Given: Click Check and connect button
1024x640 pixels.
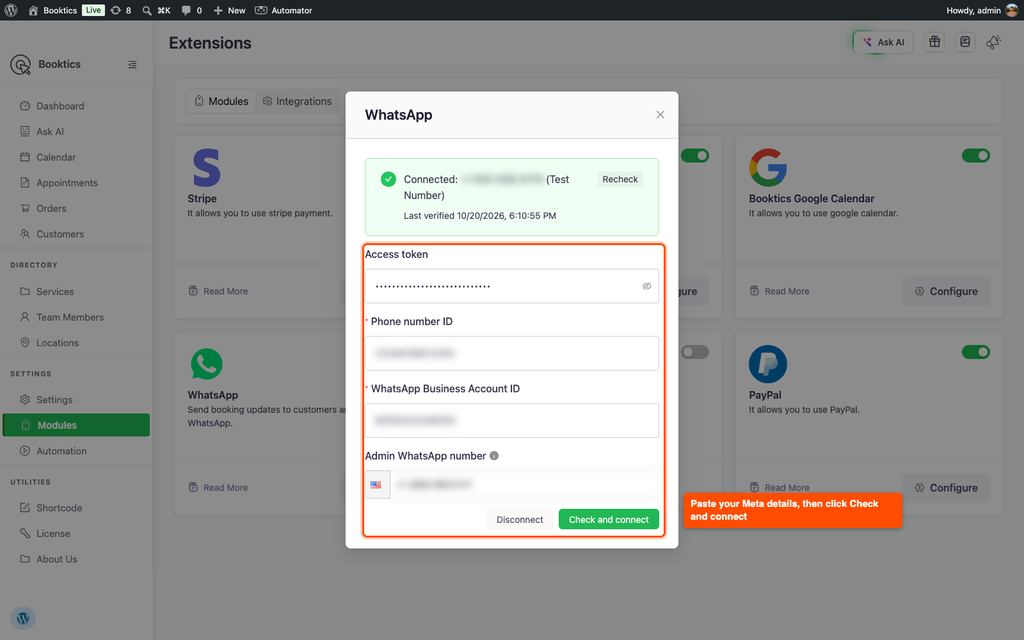Looking at the screenshot, I should [609, 519].
